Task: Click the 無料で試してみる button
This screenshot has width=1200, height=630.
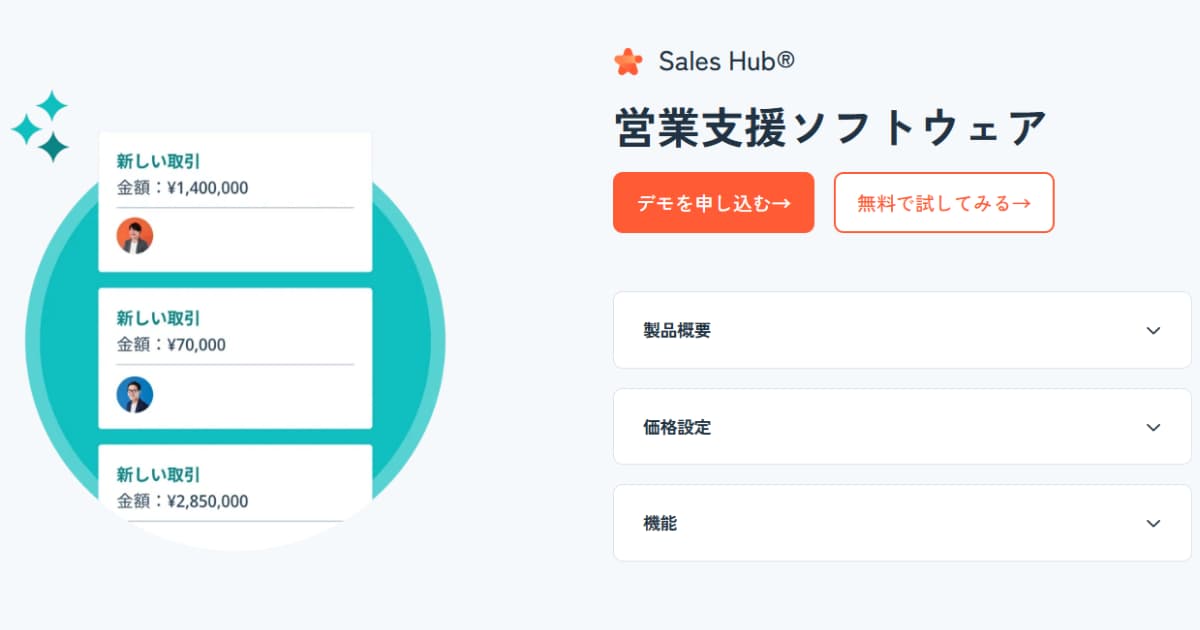Action: 944,203
